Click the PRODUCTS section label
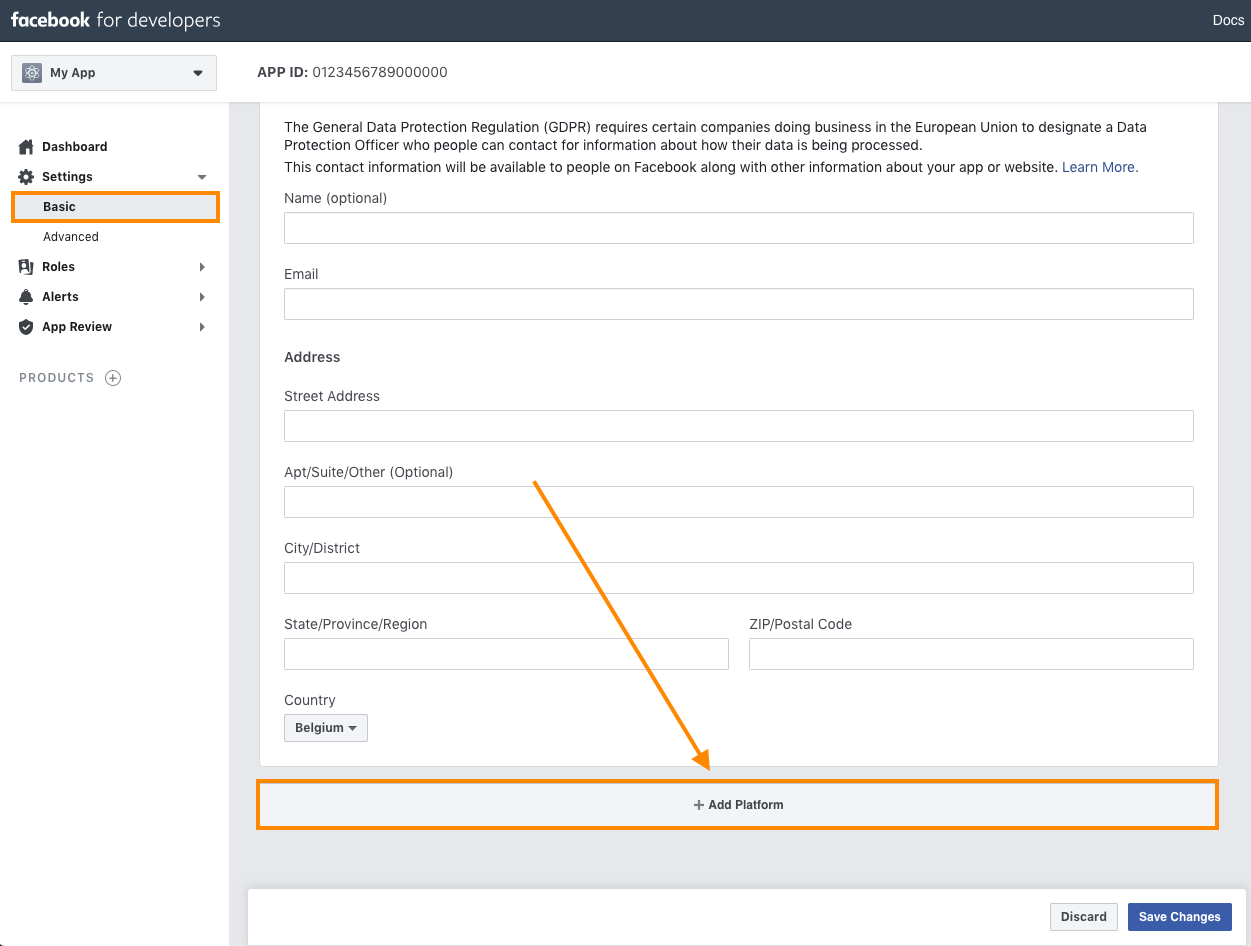Viewport: 1251px width, 946px height. pyautogui.click(x=57, y=378)
